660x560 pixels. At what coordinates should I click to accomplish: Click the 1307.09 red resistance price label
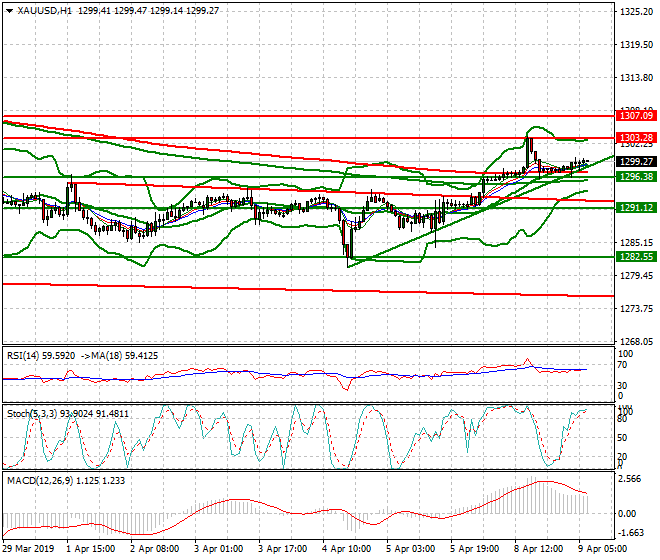pyautogui.click(x=636, y=116)
